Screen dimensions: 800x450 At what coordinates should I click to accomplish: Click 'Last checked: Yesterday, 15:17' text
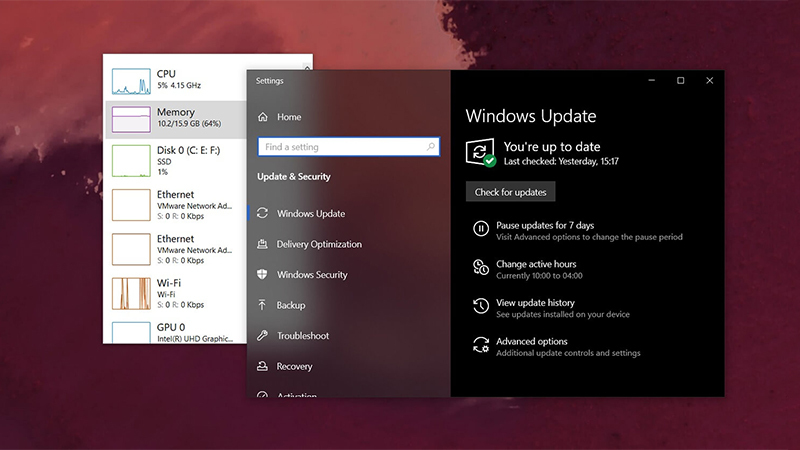pyautogui.click(x=561, y=161)
